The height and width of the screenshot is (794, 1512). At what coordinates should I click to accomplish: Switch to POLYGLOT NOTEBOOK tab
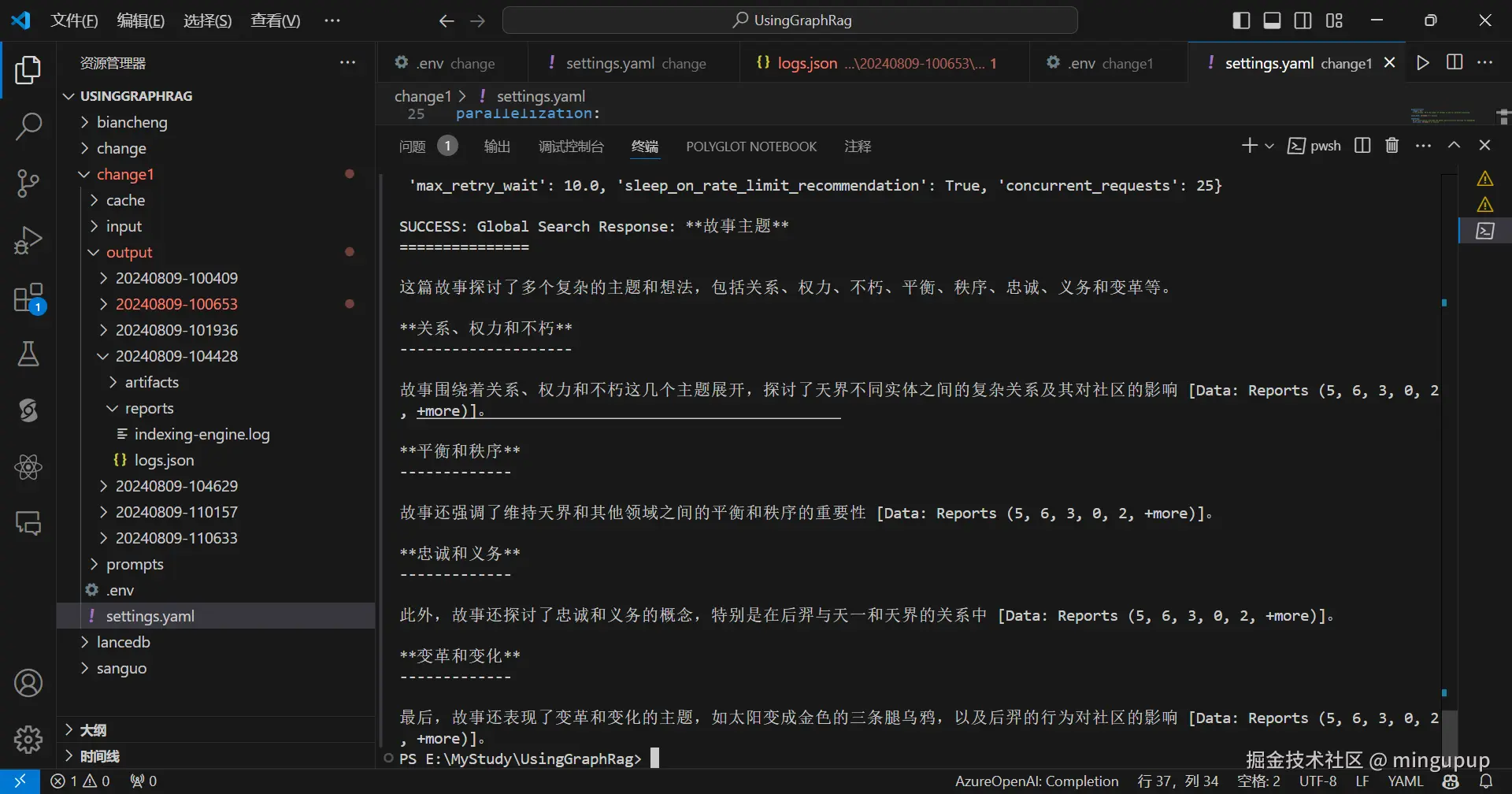pyautogui.click(x=751, y=147)
